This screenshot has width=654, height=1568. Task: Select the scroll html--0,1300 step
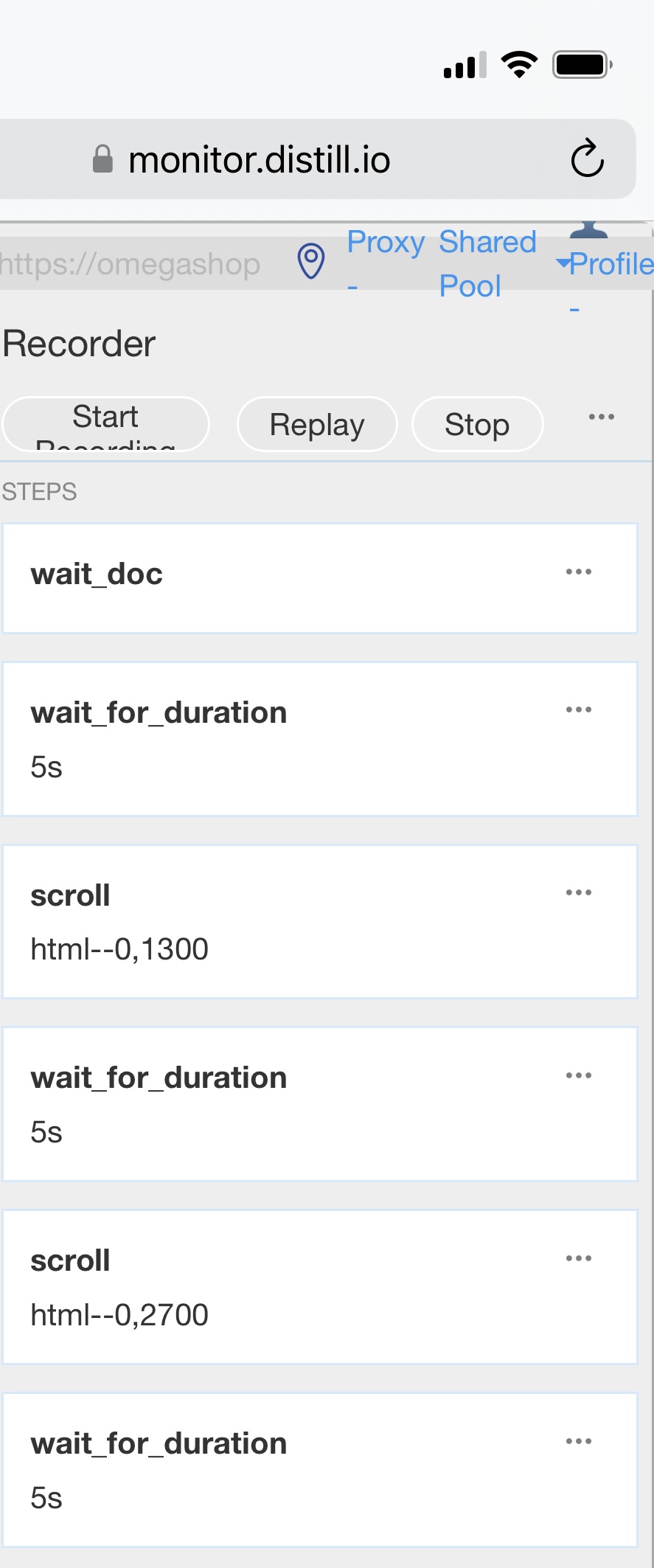[x=320, y=922]
